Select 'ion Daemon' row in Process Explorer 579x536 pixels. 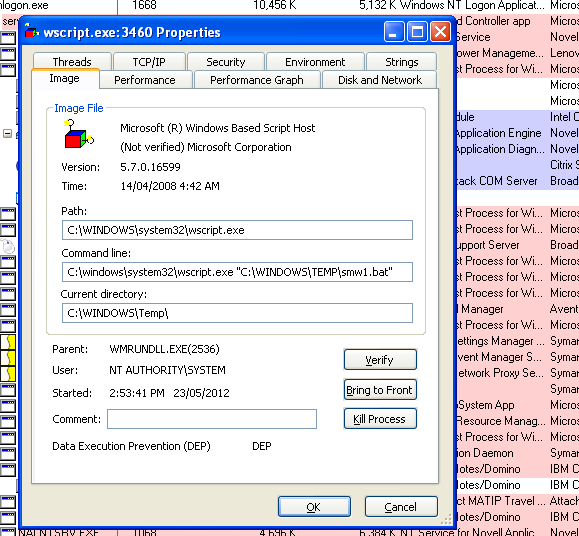point(518,453)
